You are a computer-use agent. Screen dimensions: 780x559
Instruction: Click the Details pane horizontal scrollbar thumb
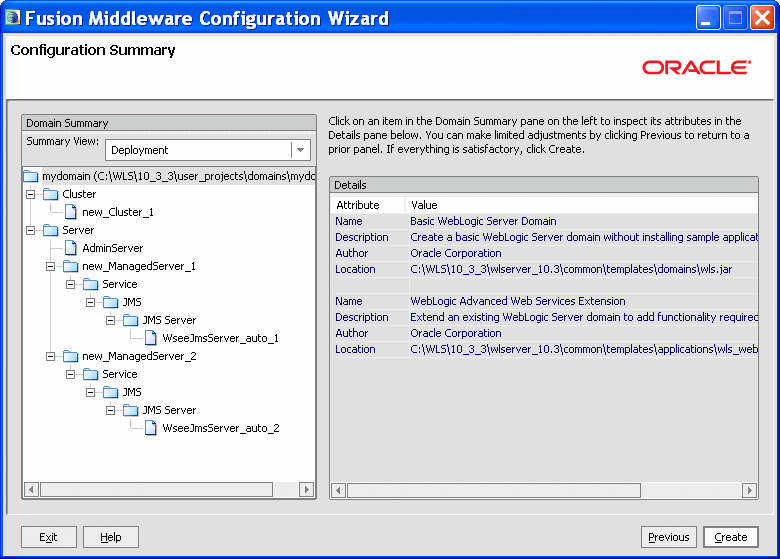(x=493, y=491)
